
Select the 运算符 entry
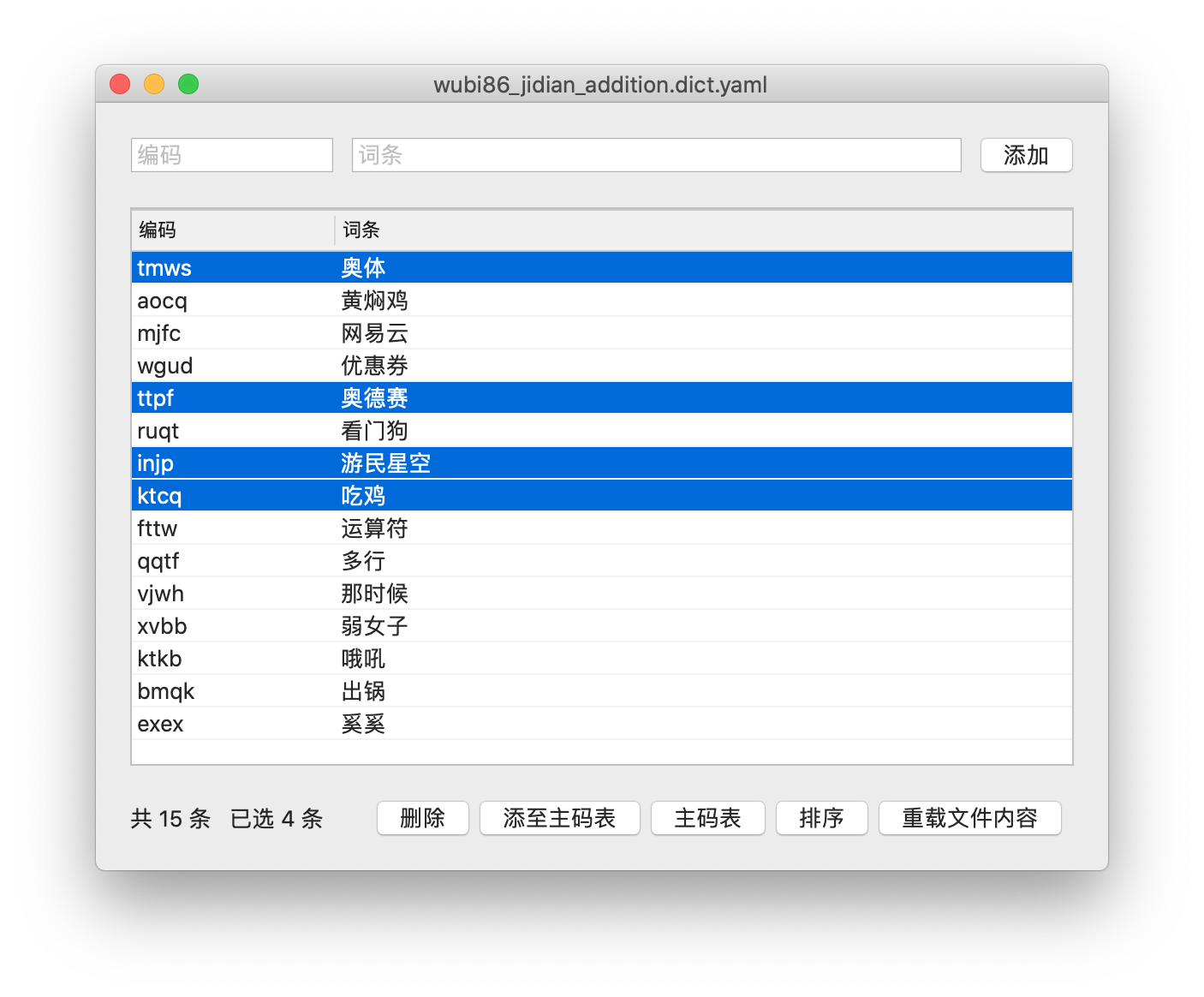coord(602,528)
